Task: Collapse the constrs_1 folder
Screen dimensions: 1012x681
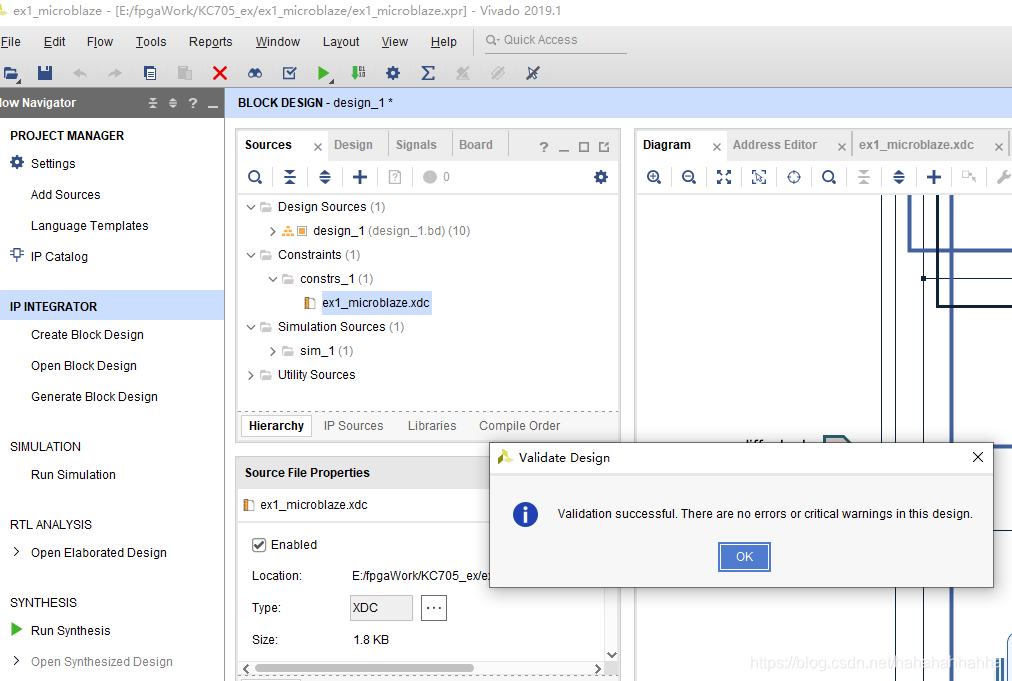Action: [x=272, y=279]
